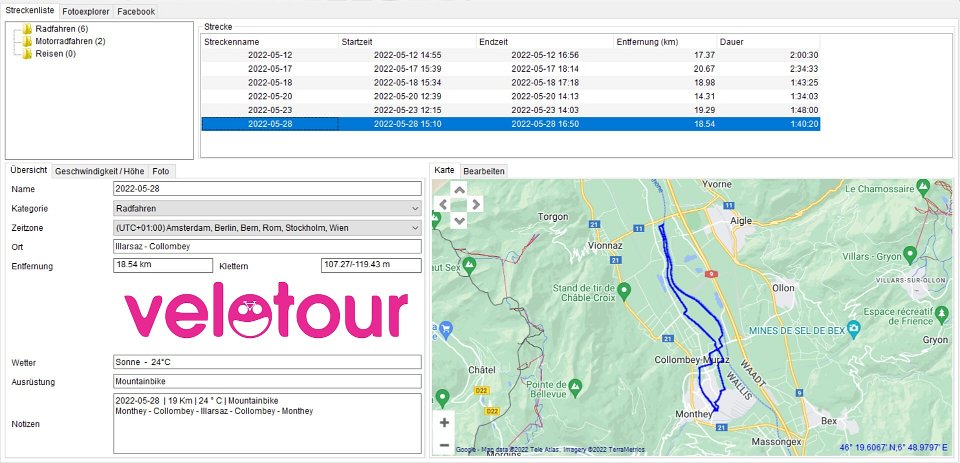Zoom out the map with minus button
The image size is (960, 463).
[444, 445]
